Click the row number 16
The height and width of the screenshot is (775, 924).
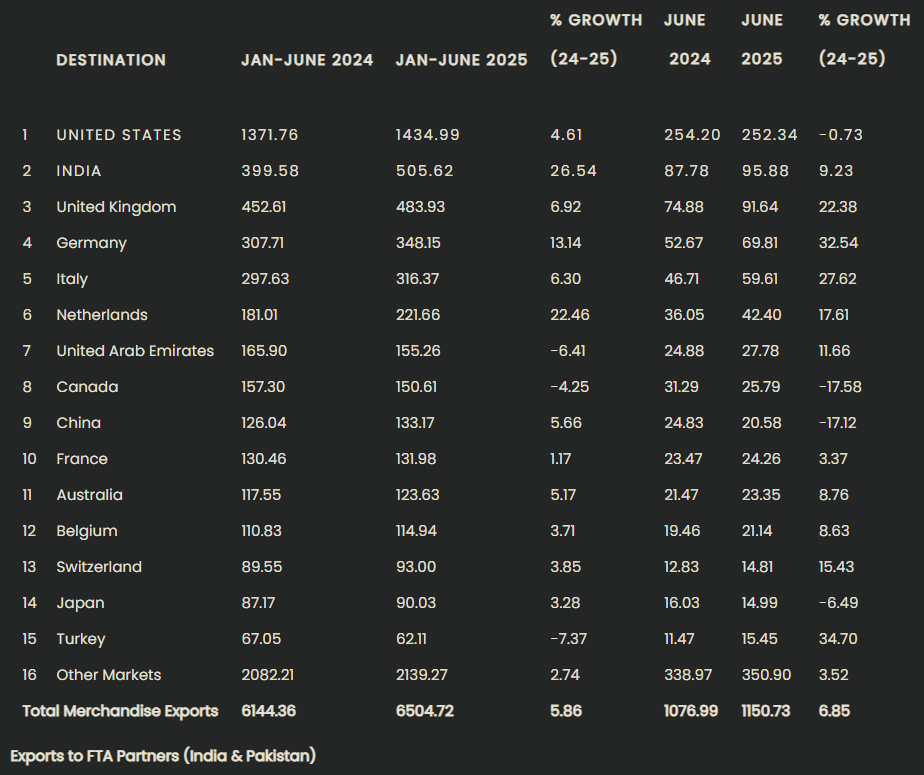pos(29,674)
